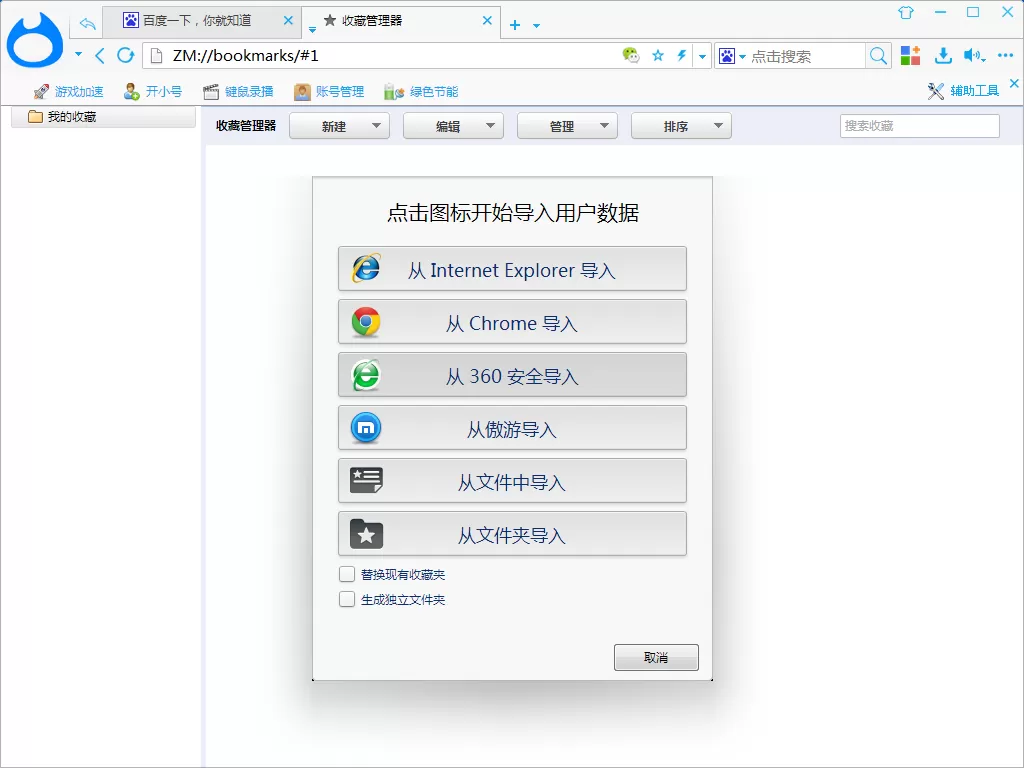Viewport: 1024px width, 768px height.
Task: Click the speaker volume icon
Action: (x=974, y=56)
